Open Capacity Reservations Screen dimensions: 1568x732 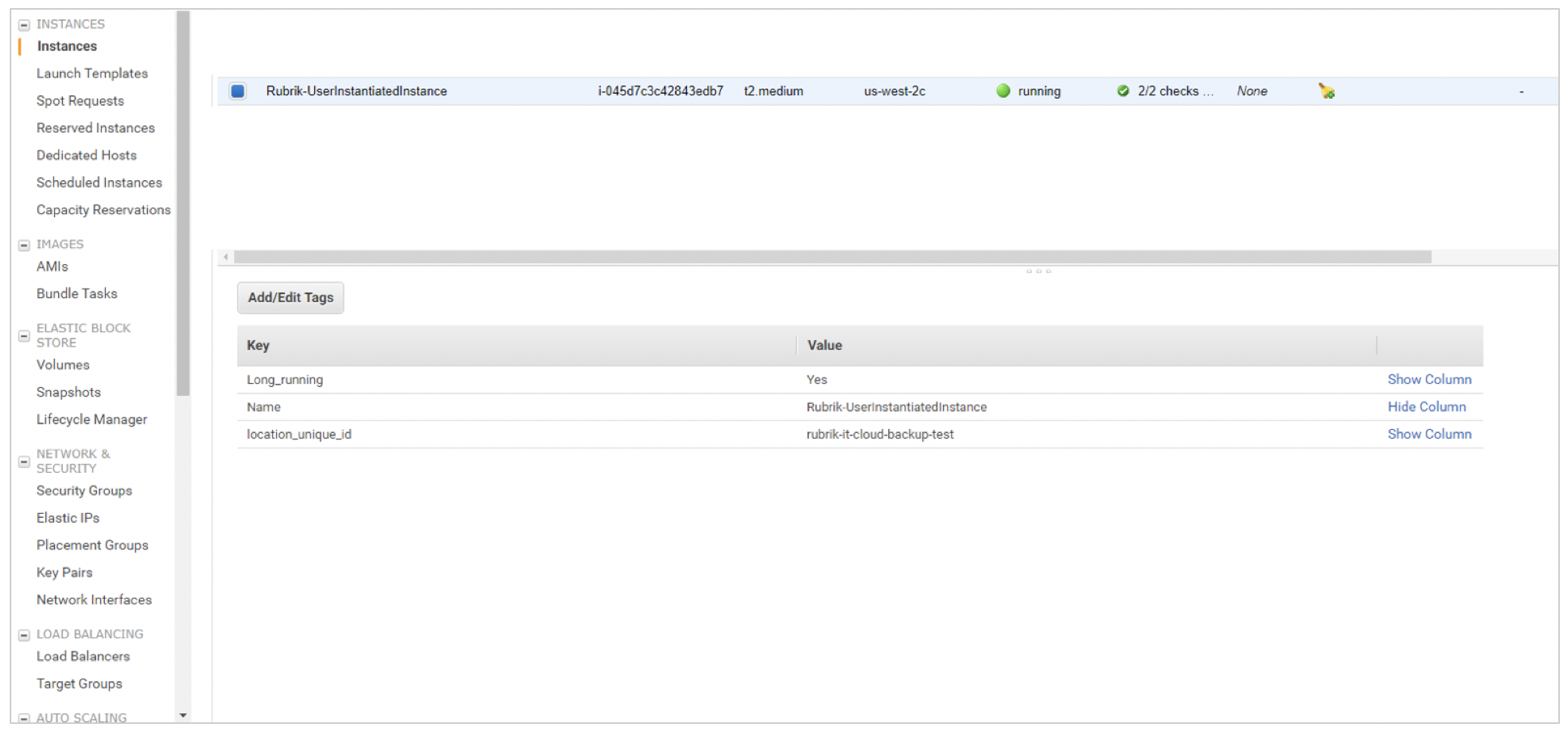click(103, 210)
